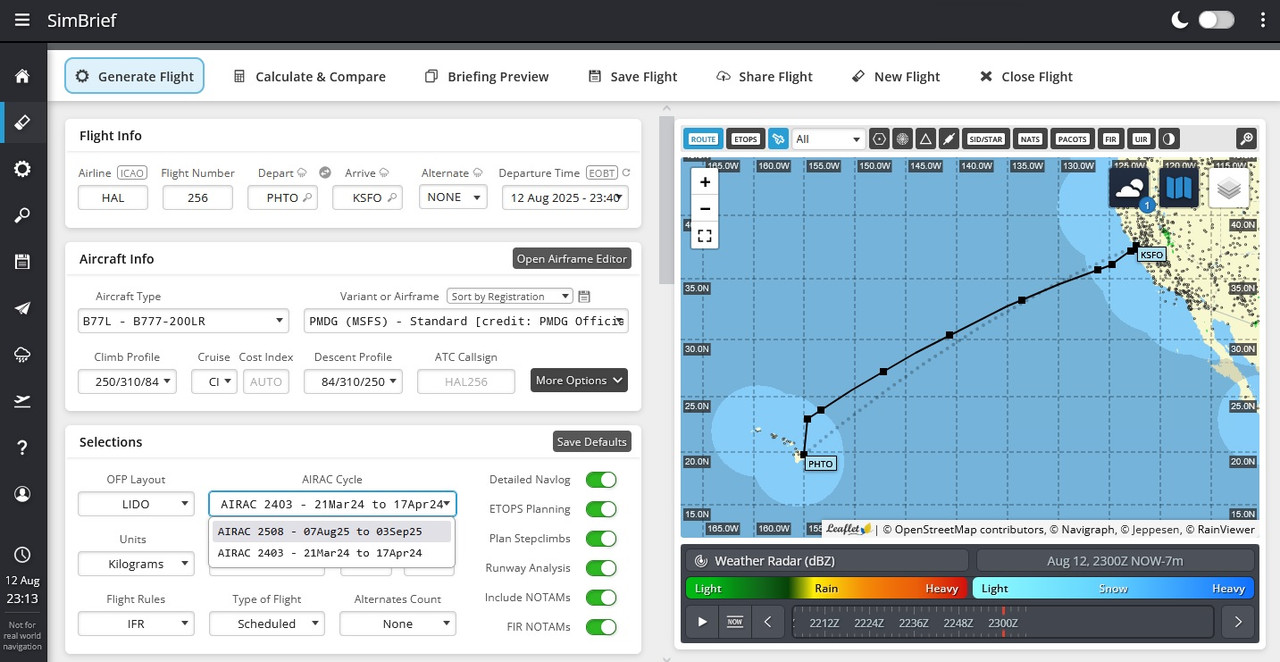The image size is (1280, 662).
Task: Open the hamburger menu beside SimBrief
Action: [x=22, y=20]
